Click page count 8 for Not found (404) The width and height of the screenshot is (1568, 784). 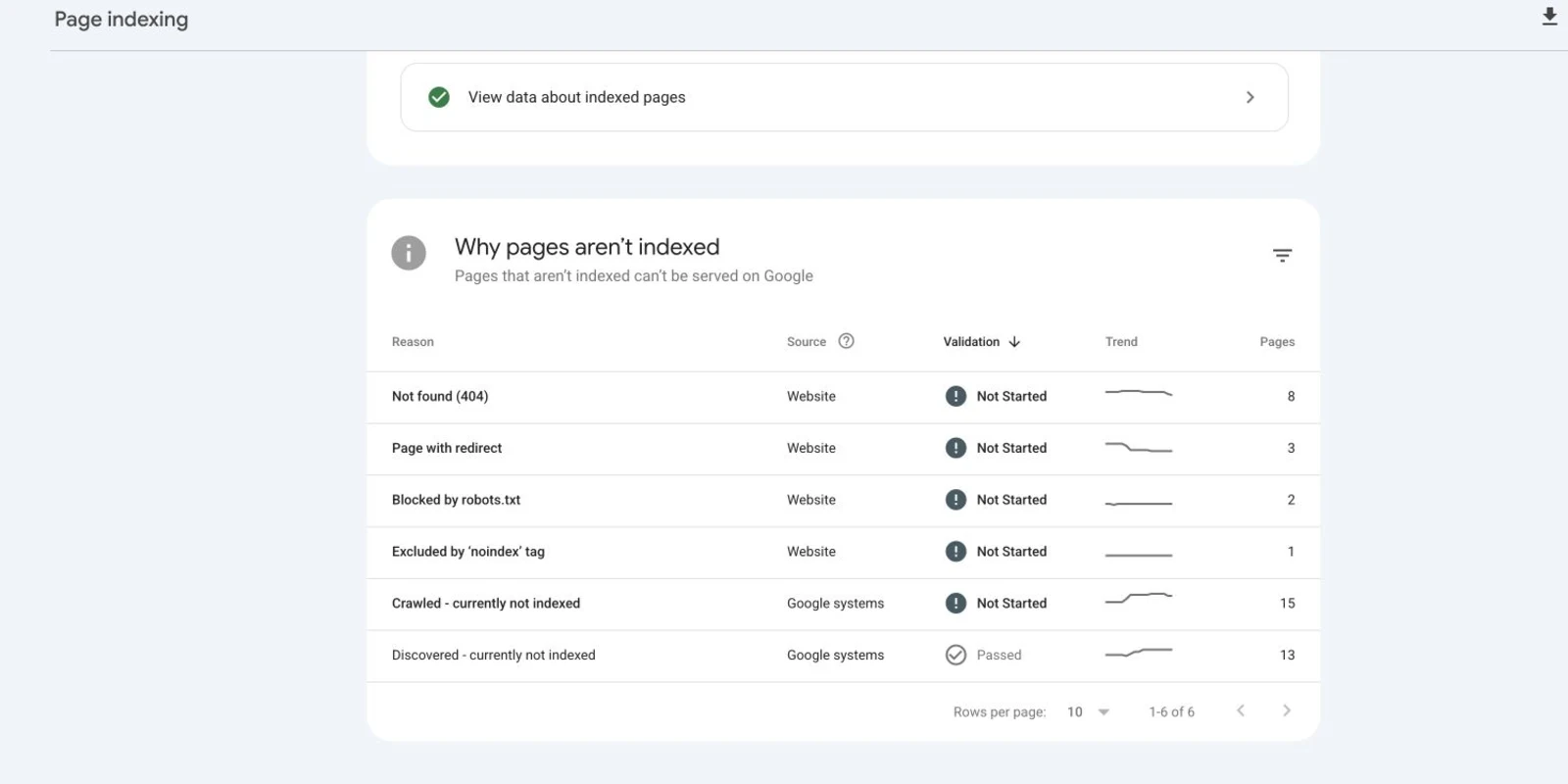(x=1291, y=396)
